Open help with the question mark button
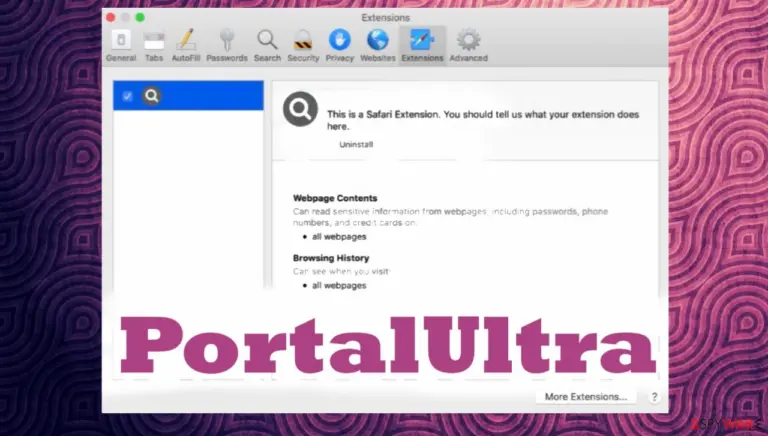Viewport: 768px width, 436px height. (x=654, y=397)
